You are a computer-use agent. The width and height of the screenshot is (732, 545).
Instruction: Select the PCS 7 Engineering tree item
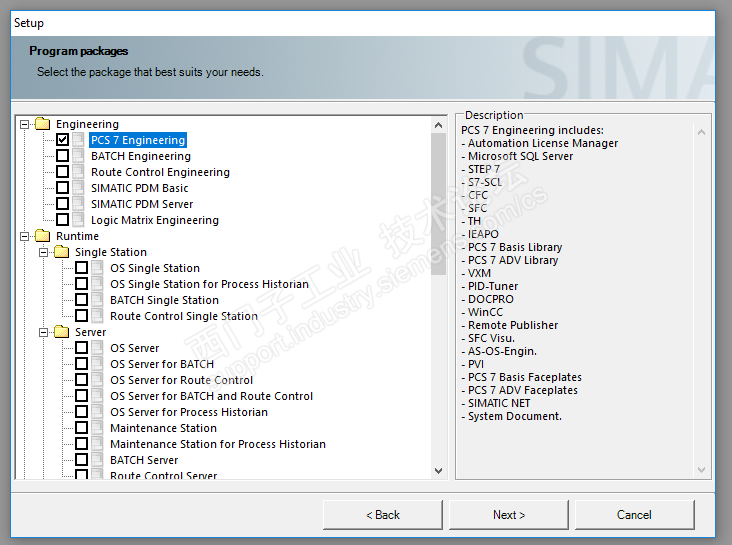(138, 140)
